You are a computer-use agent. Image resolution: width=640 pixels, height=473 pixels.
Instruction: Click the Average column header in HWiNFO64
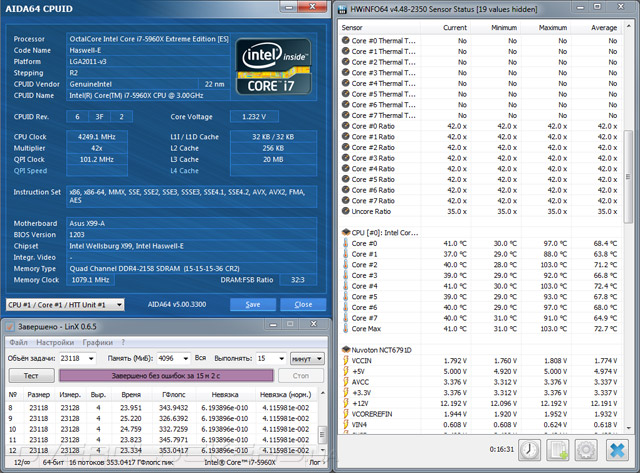(596, 27)
